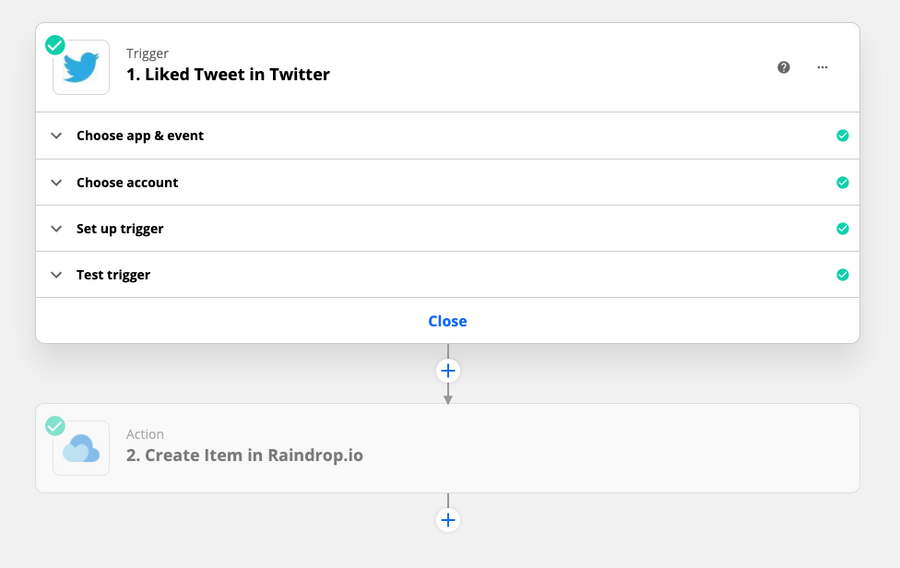Add a new step below Raindrop.io action
This screenshot has height=568, width=900.
coord(448,520)
